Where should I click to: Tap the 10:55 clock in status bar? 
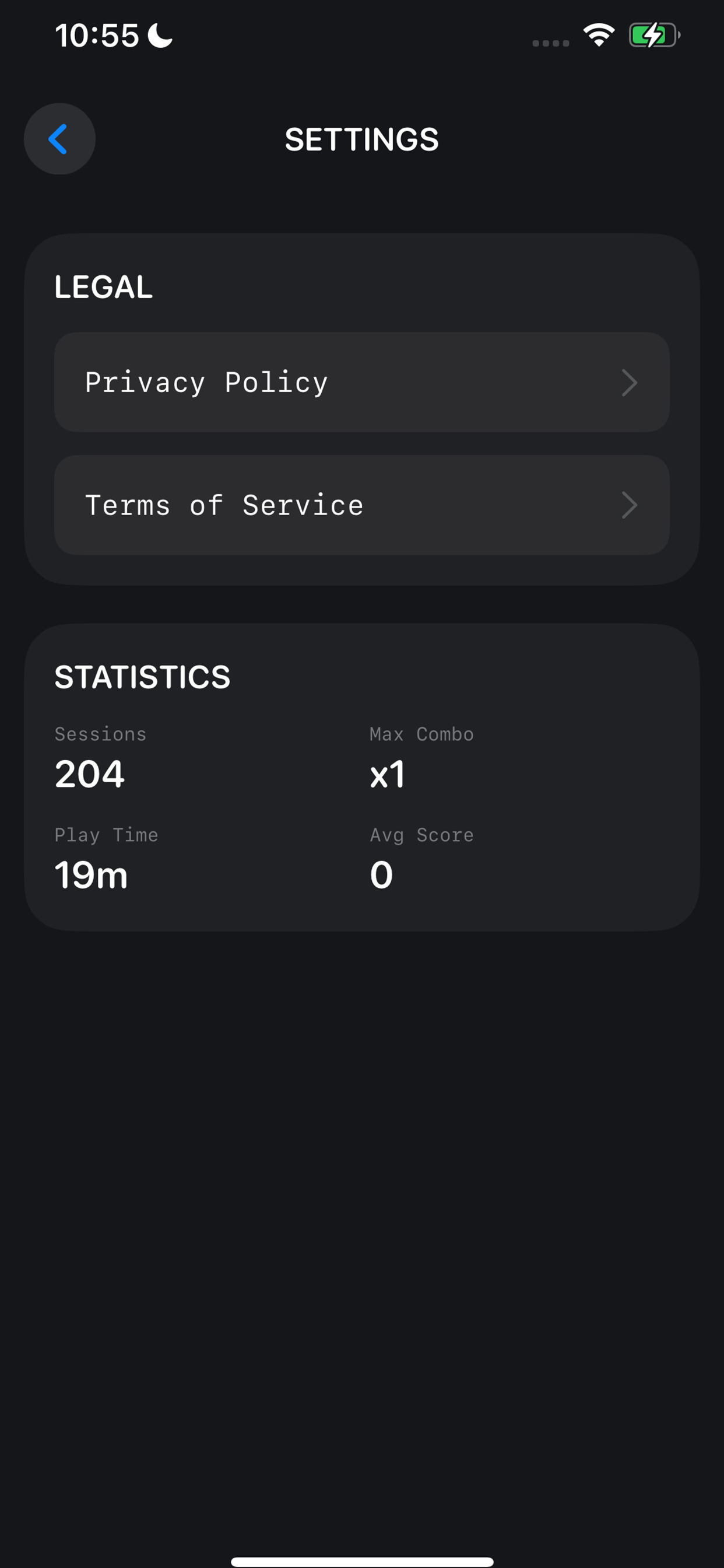[97, 36]
